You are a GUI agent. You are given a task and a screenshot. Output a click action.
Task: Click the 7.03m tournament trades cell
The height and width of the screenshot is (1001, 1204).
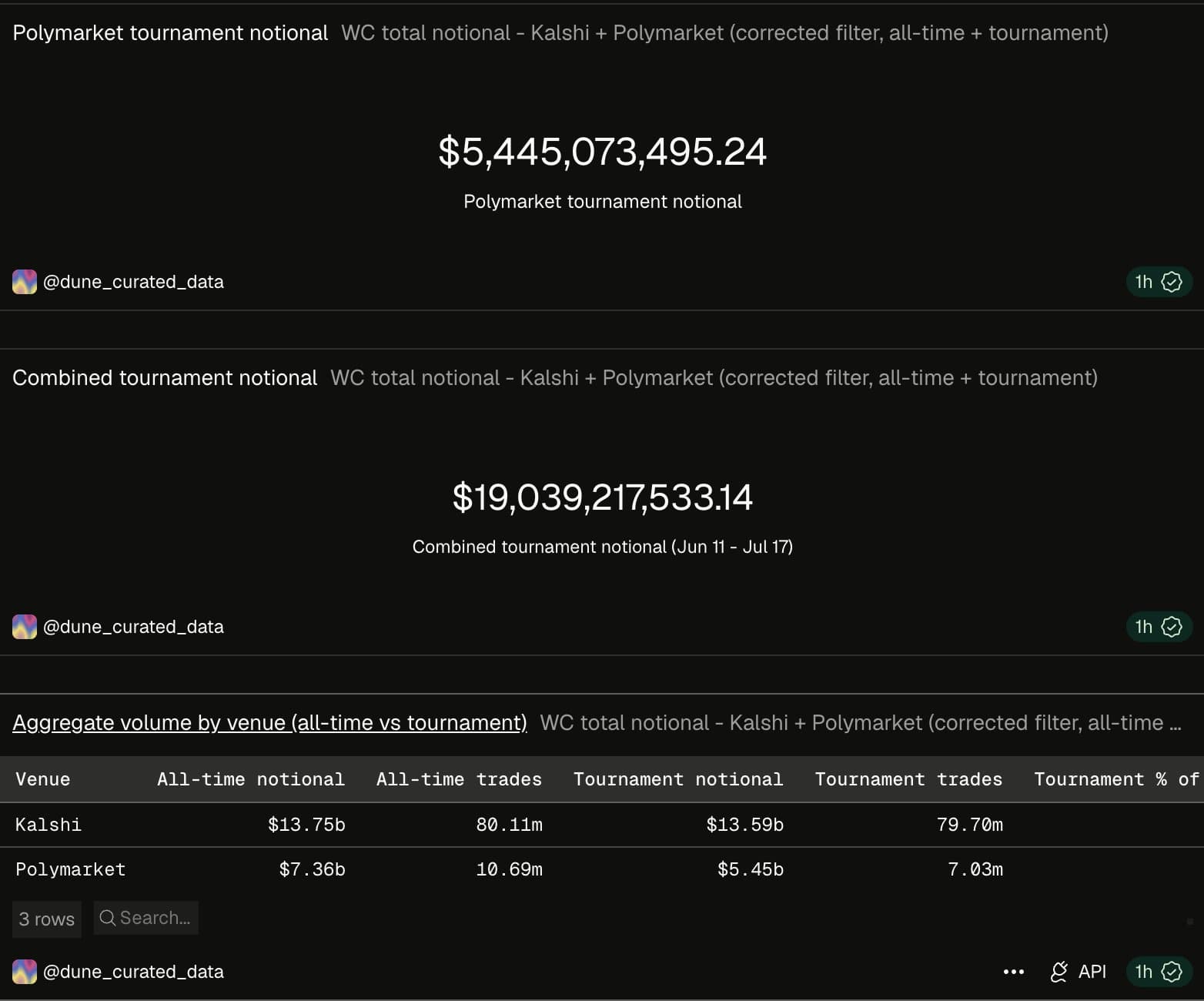(975, 869)
